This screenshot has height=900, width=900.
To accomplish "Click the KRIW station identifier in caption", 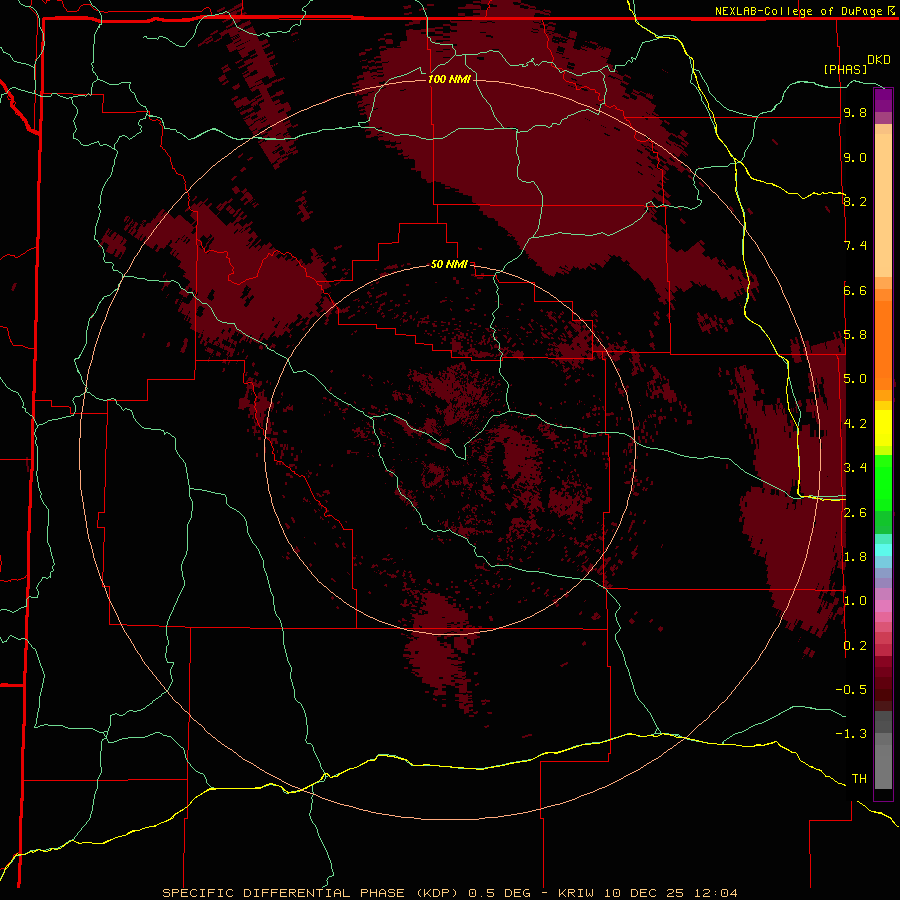I will click(x=577, y=893).
